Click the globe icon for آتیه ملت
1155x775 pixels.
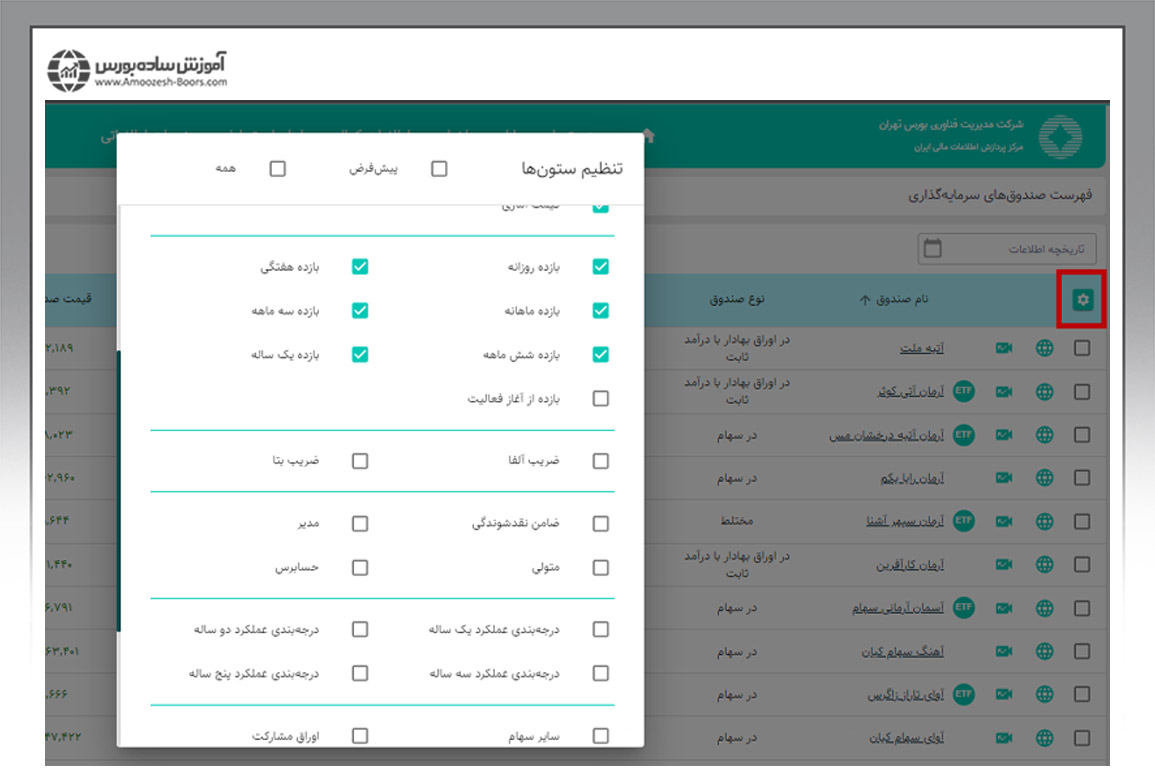click(1045, 348)
